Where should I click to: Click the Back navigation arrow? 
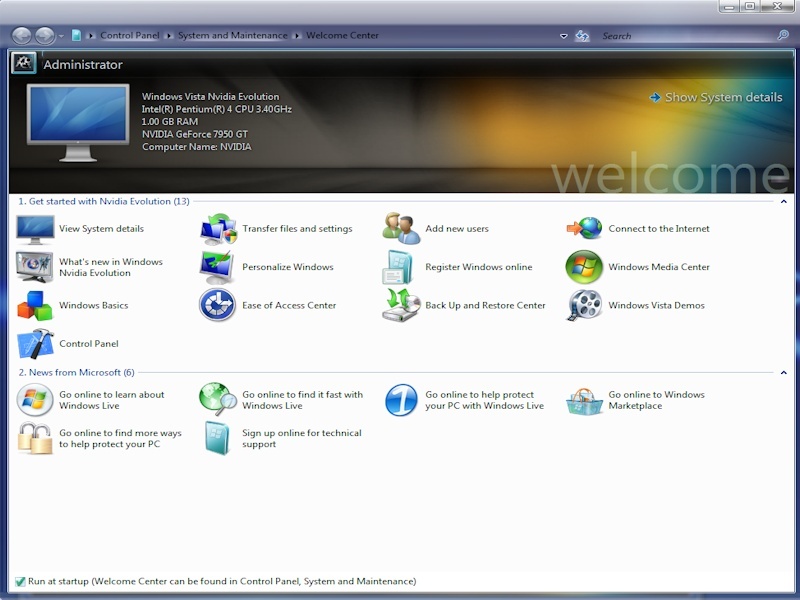21,36
